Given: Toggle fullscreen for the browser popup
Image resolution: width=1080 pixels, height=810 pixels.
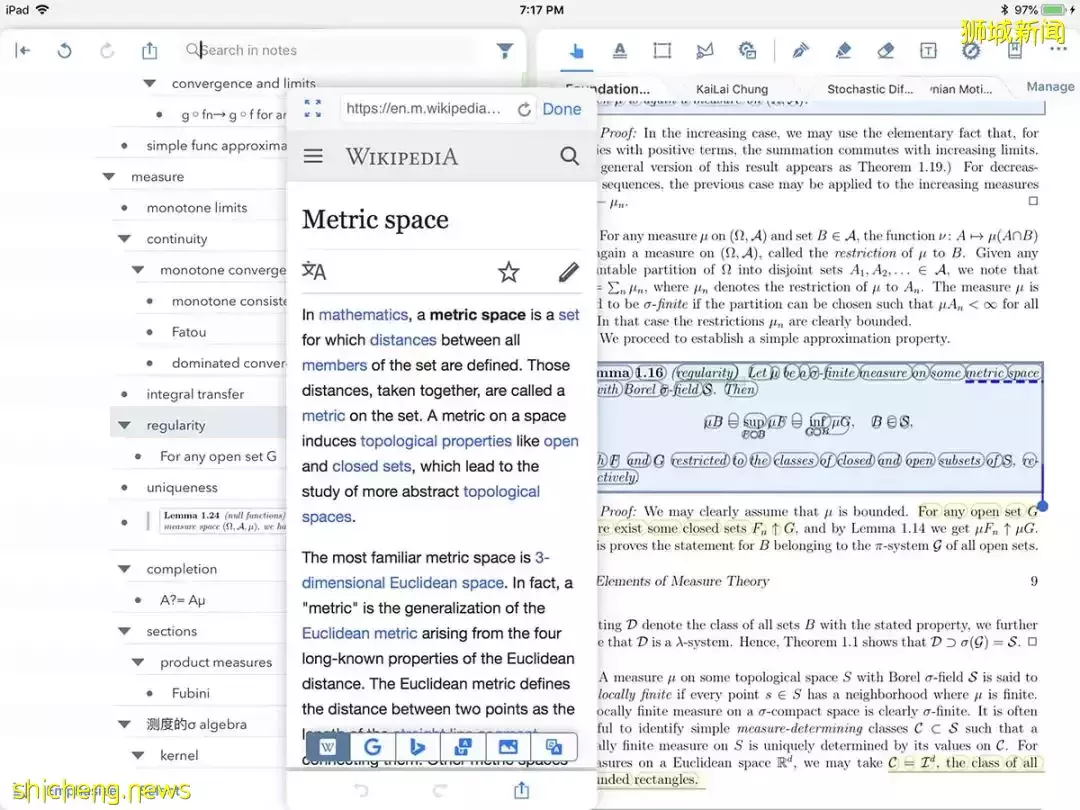Looking at the screenshot, I should coord(313,109).
